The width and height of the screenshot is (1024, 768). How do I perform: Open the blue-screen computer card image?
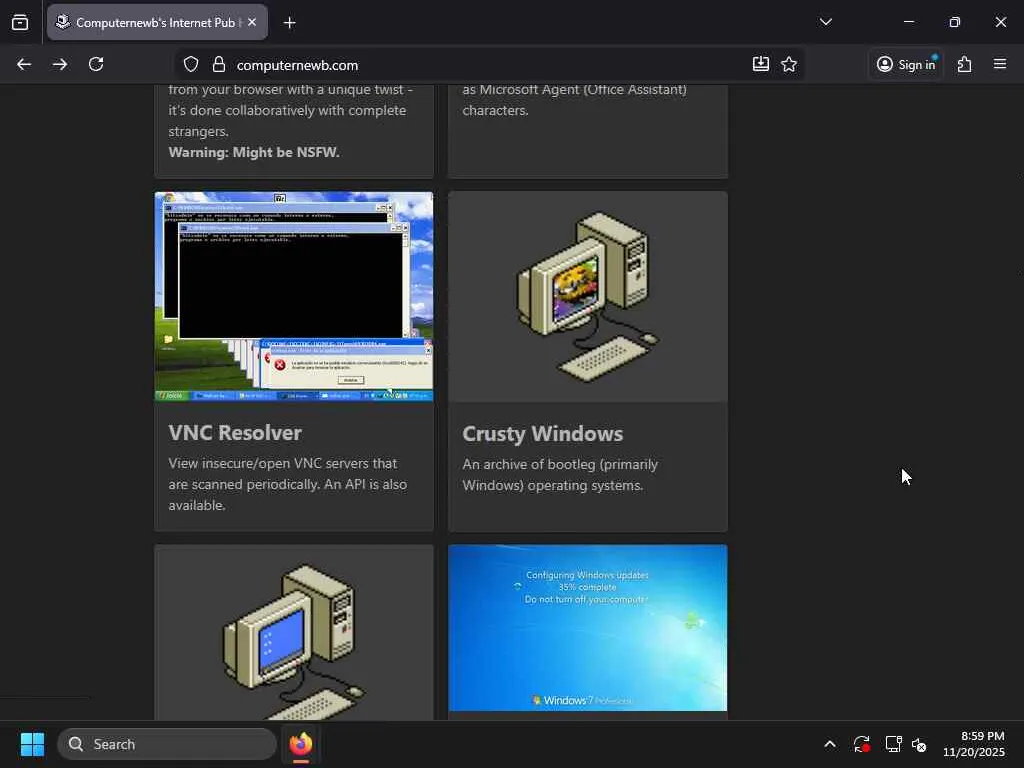(294, 632)
